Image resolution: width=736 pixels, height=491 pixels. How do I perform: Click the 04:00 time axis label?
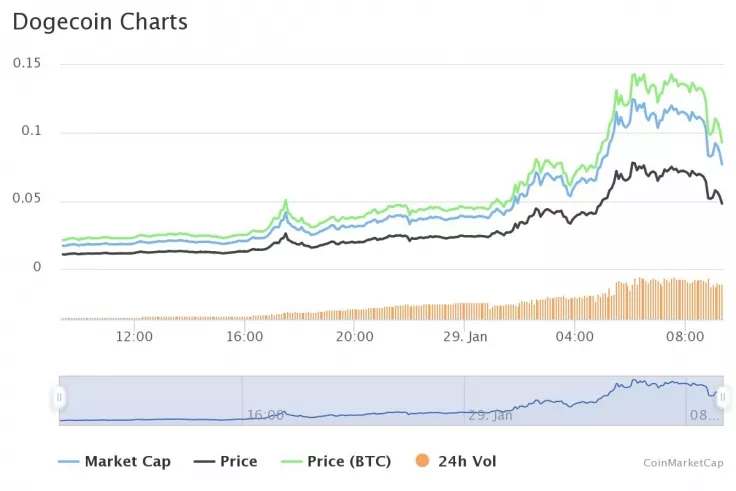575,337
